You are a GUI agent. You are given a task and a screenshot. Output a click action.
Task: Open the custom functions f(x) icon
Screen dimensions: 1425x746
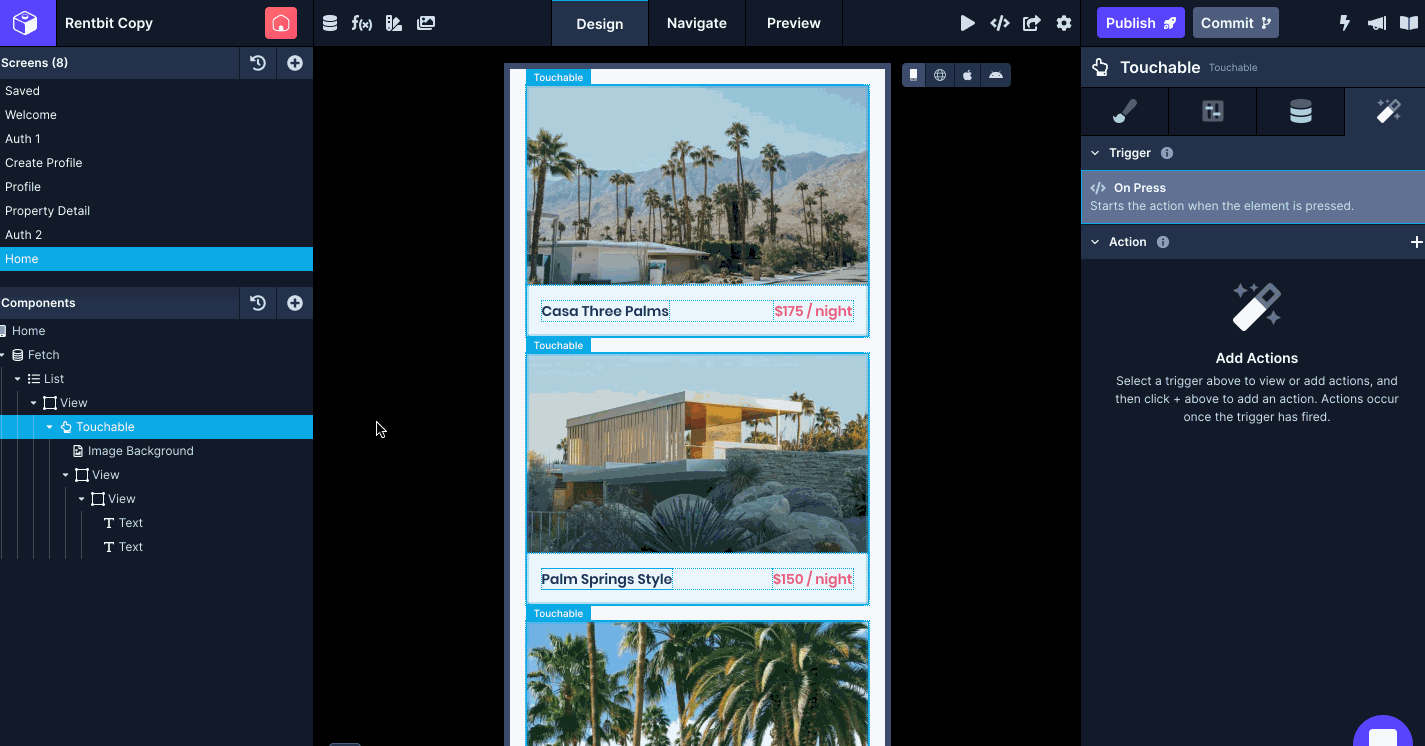(362, 23)
